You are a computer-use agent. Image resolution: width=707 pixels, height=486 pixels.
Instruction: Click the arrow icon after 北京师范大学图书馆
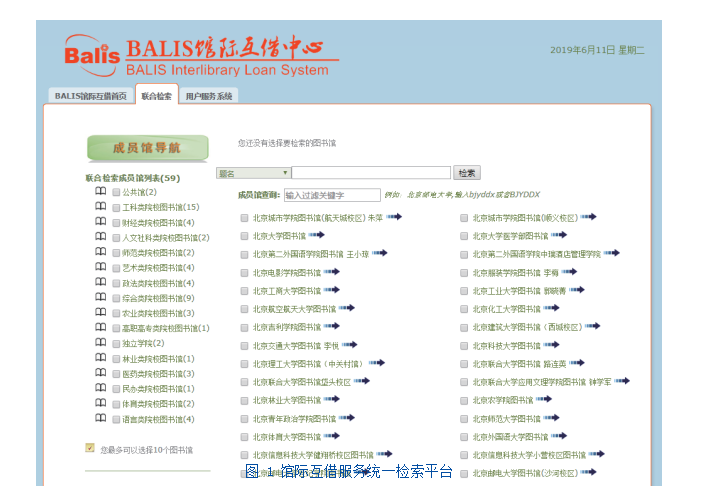pos(551,417)
